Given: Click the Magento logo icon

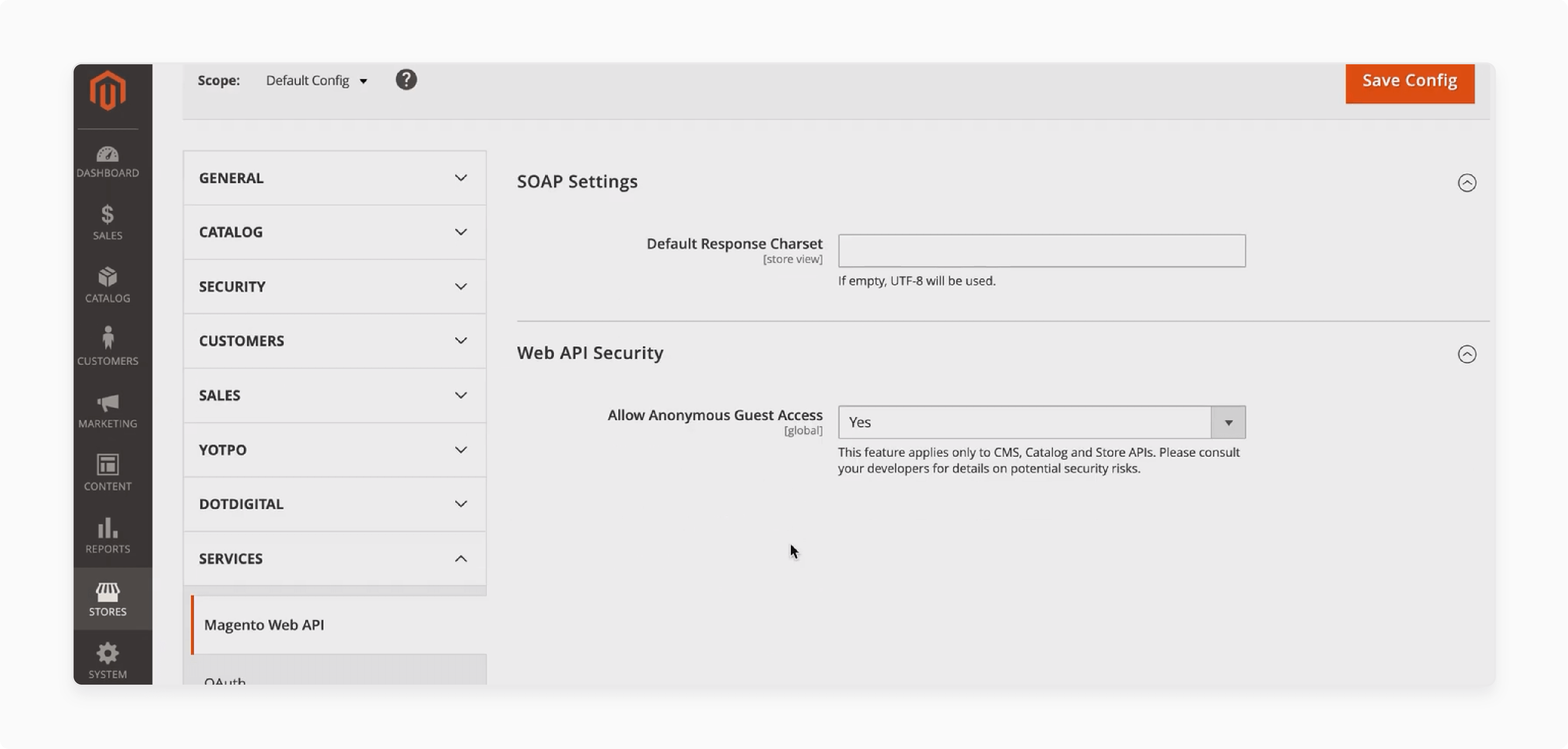Looking at the screenshot, I should point(108,91).
